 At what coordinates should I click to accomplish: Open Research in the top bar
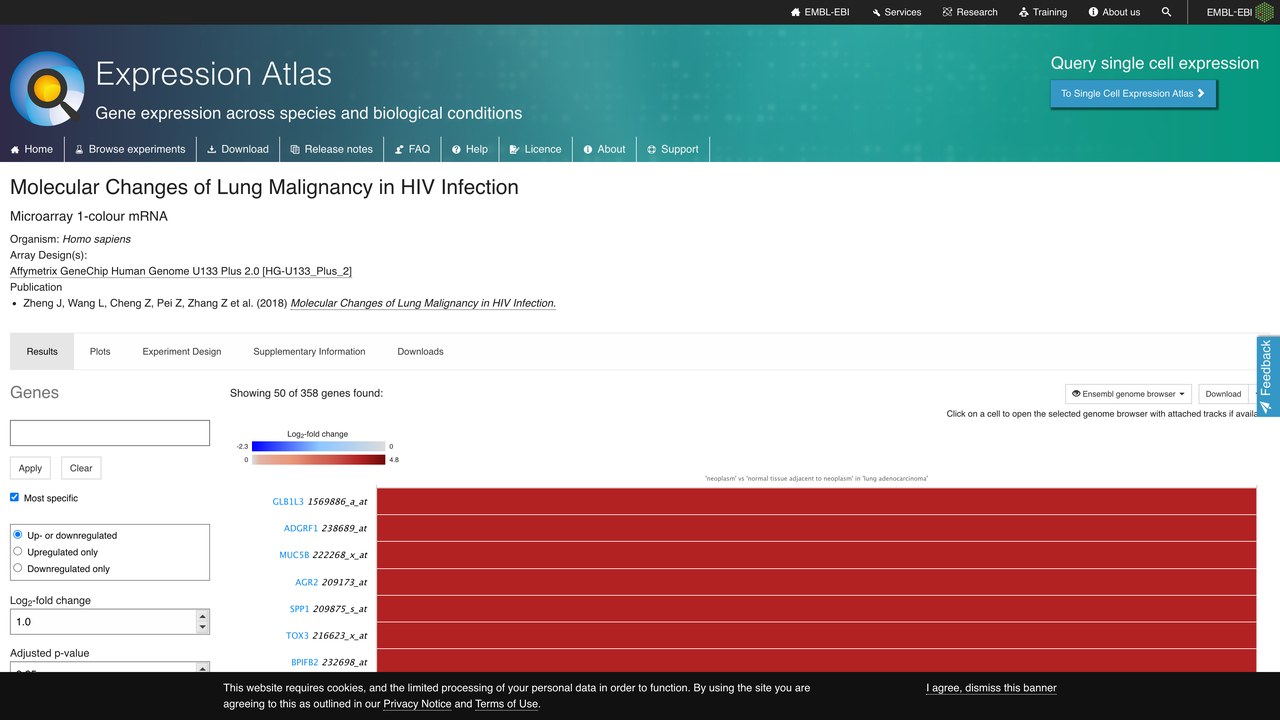coord(970,12)
